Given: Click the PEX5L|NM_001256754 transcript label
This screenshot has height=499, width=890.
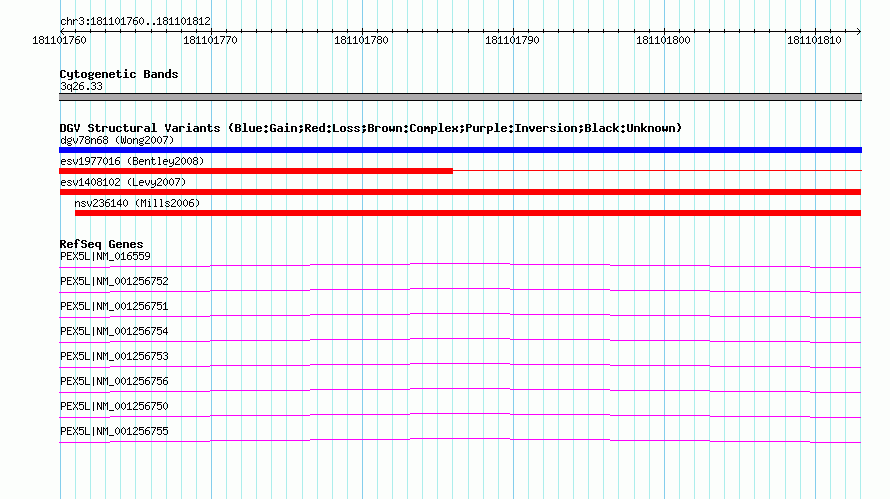Looking at the screenshot, I should pos(114,331).
